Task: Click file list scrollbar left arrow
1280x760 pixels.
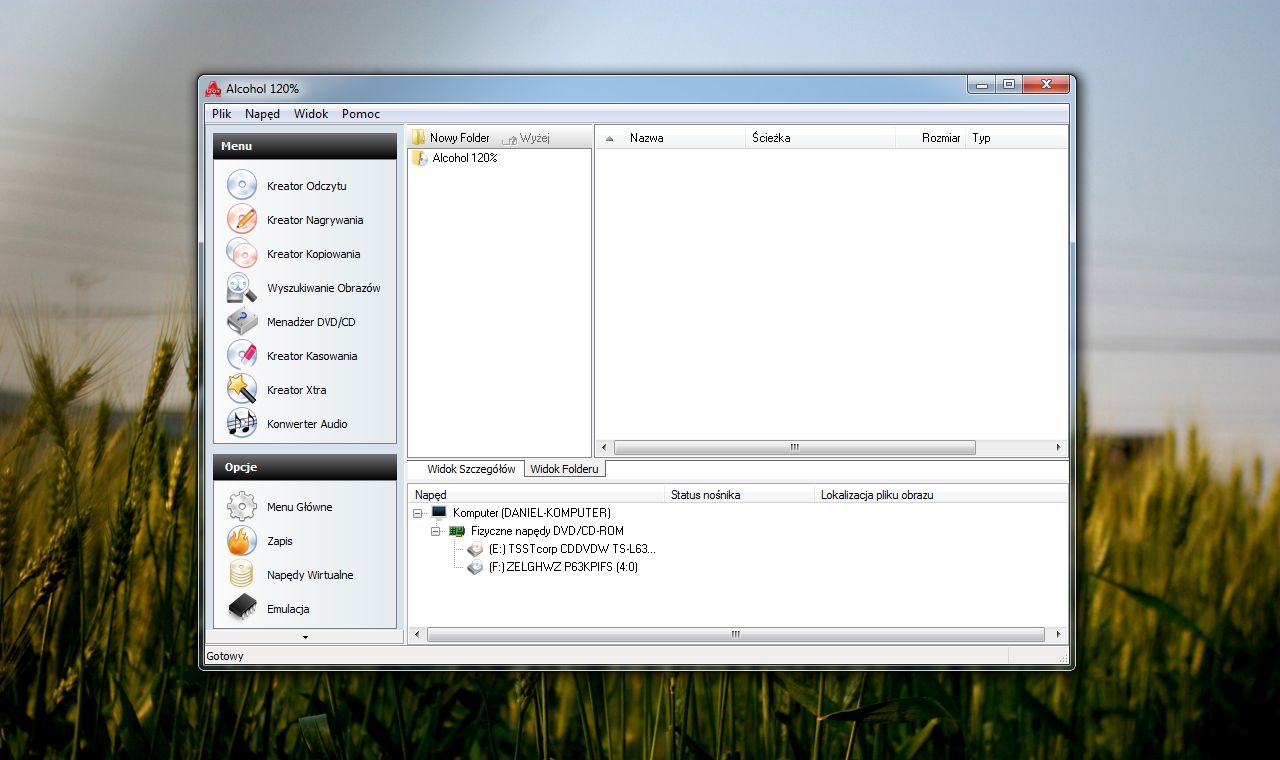Action: pyautogui.click(x=604, y=447)
